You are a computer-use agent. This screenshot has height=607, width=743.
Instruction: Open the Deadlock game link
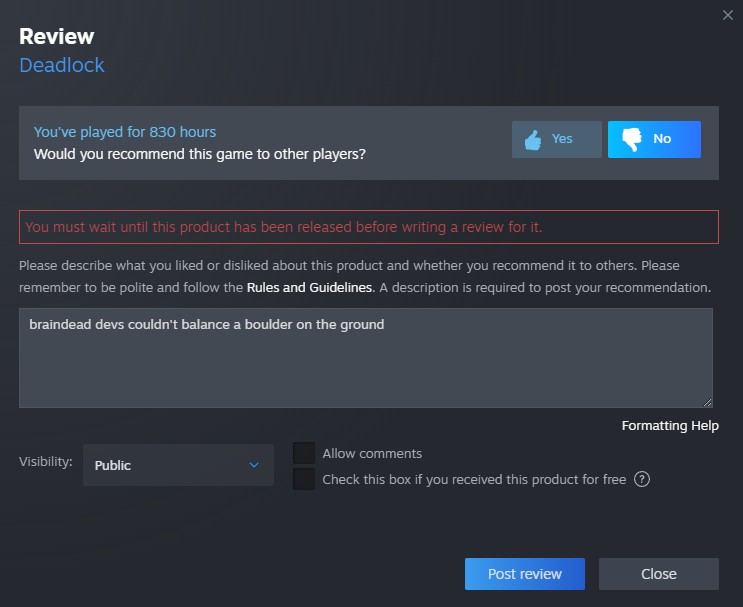62,65
